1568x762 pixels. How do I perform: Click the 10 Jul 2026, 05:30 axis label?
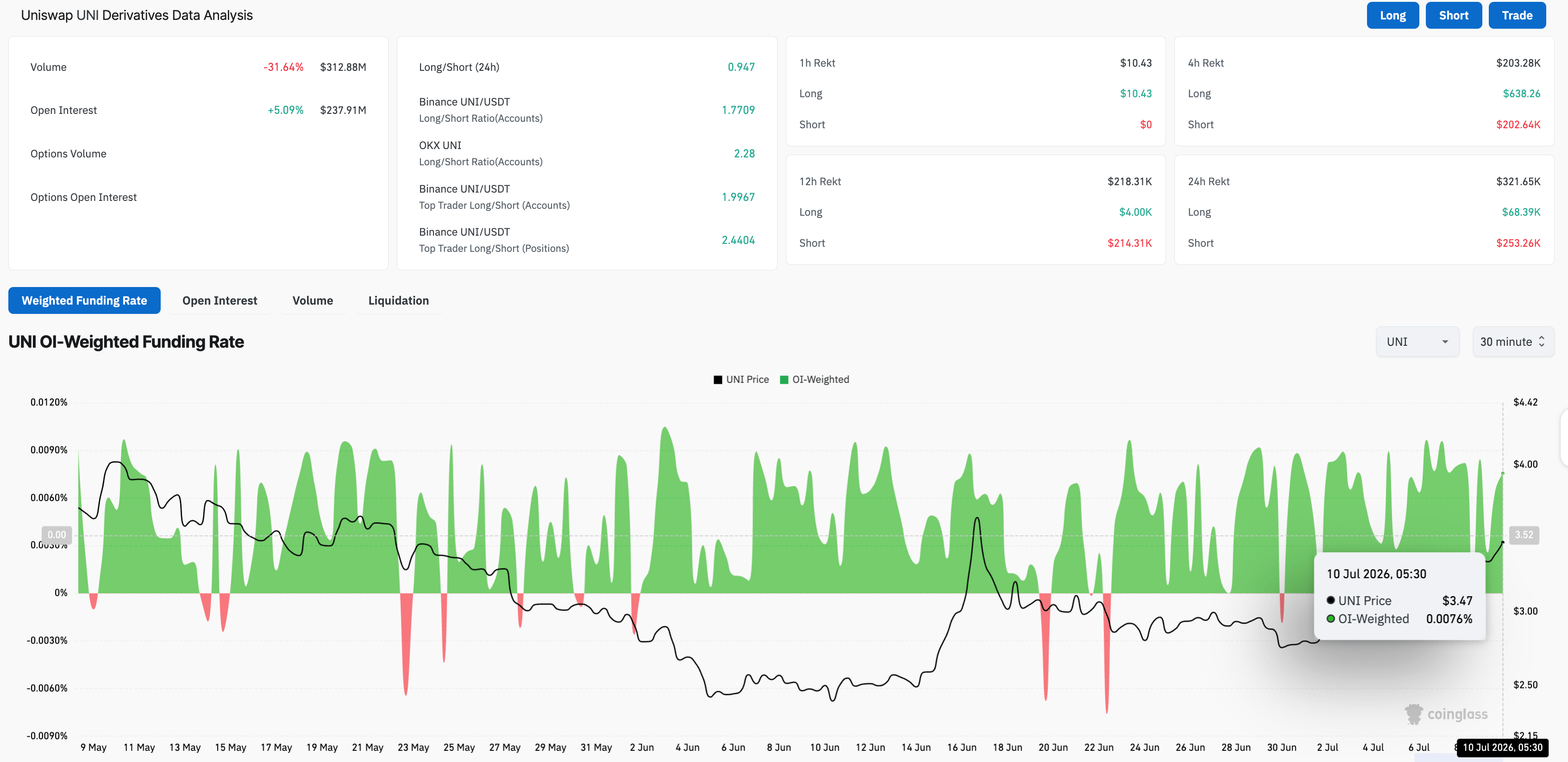coord(1502,747)
